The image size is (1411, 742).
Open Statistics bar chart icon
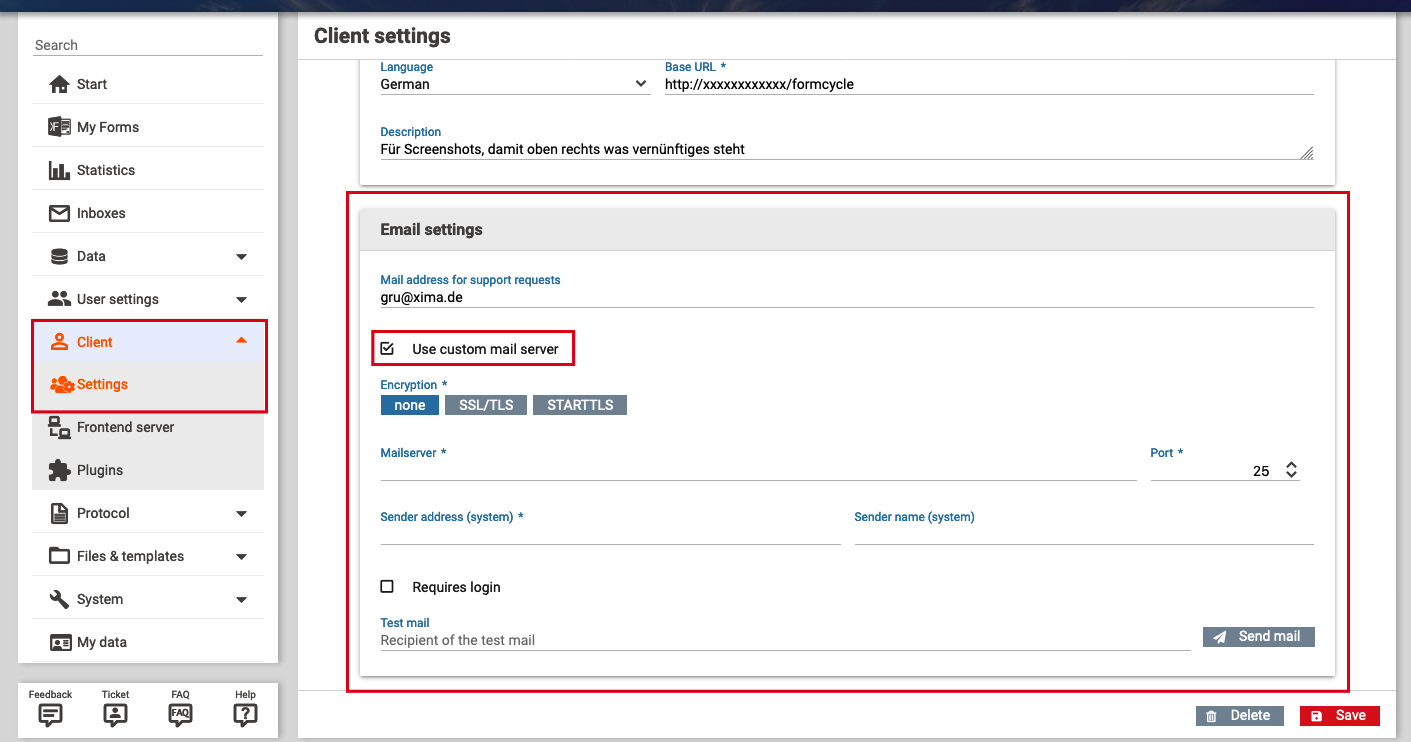click(59, 170)
